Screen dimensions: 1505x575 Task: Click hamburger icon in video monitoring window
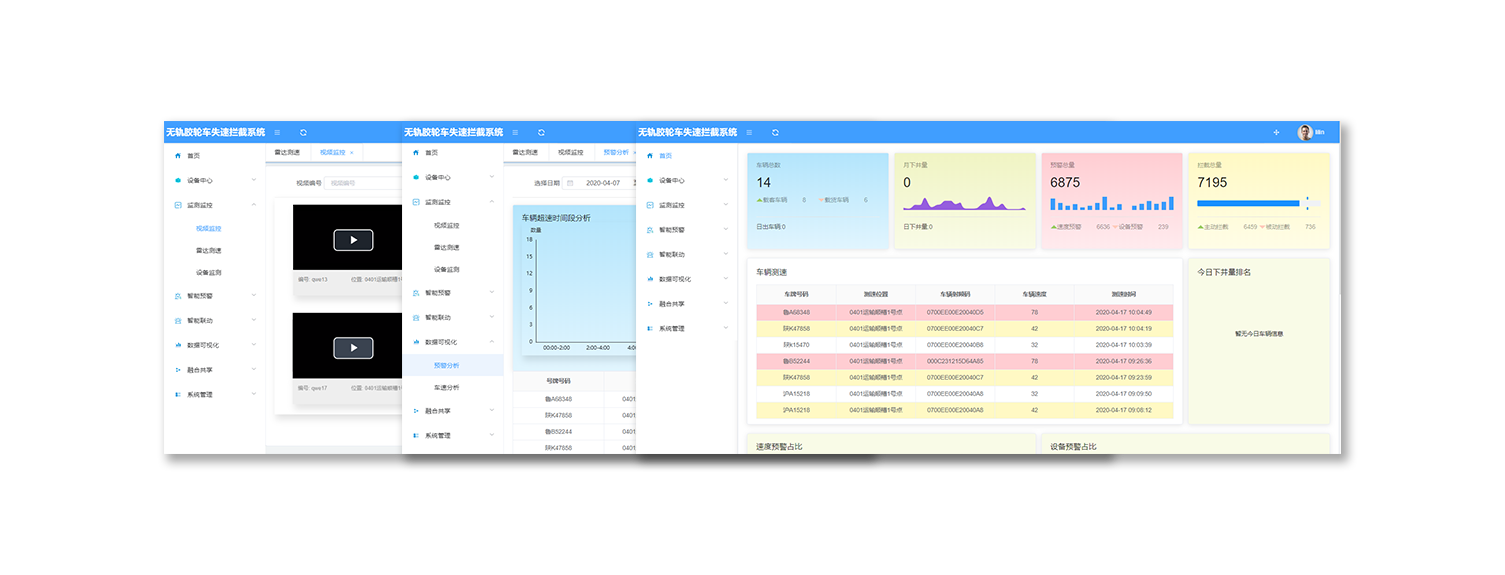(277, 132)
